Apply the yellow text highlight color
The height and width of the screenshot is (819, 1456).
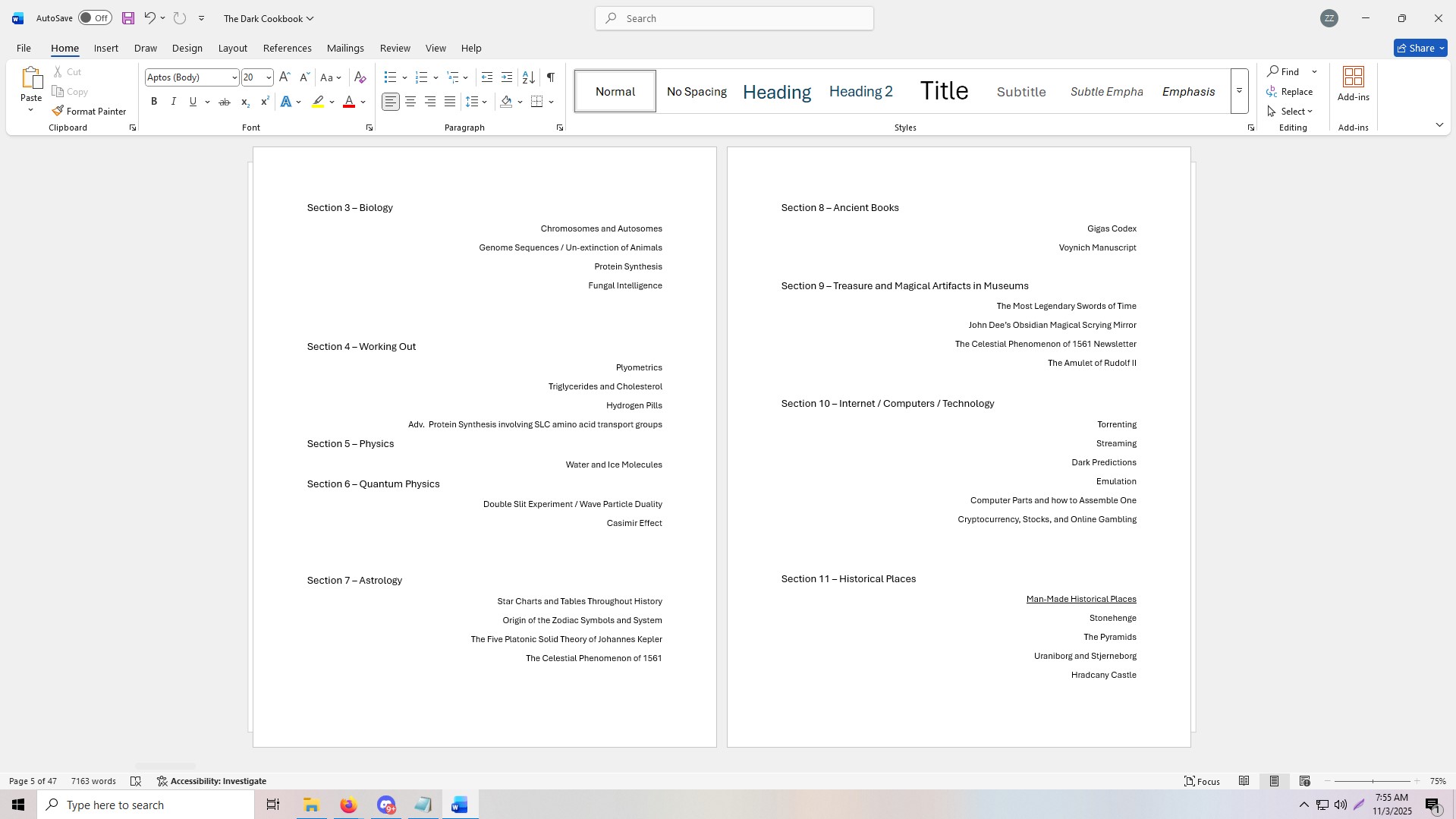pos(318,102)
